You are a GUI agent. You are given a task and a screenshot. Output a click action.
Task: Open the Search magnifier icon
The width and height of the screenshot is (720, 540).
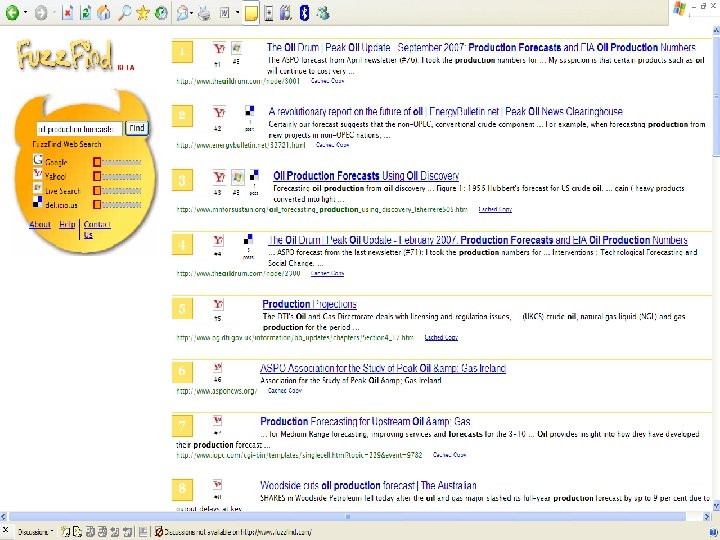click(124, 13)
